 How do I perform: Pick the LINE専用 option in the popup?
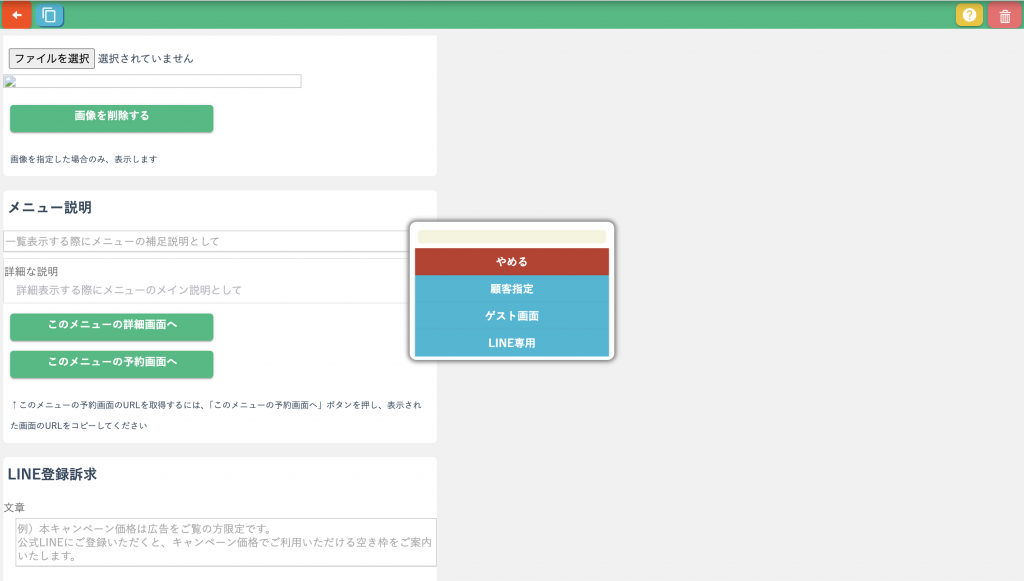512,343
